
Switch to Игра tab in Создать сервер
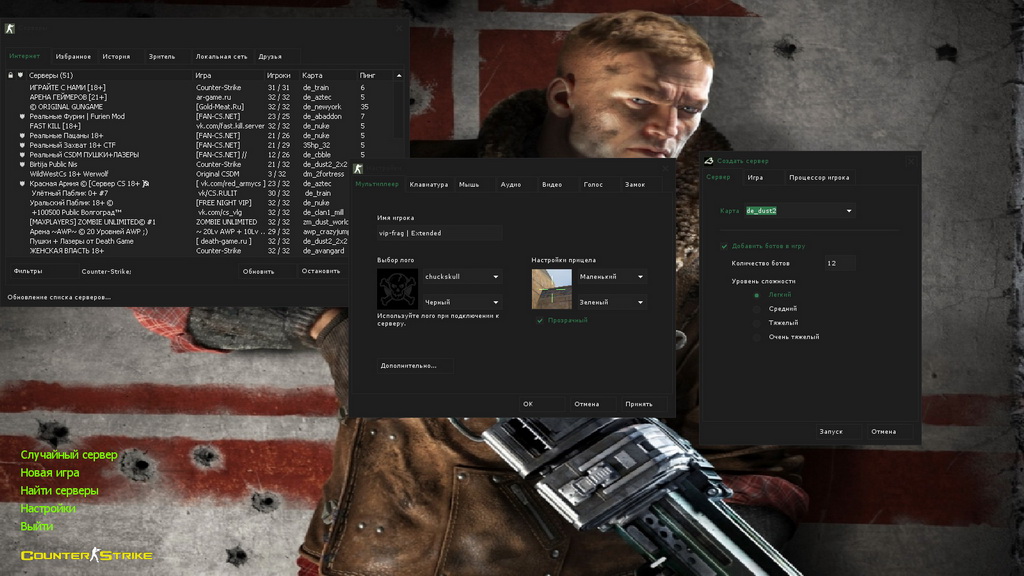point(755,178)
